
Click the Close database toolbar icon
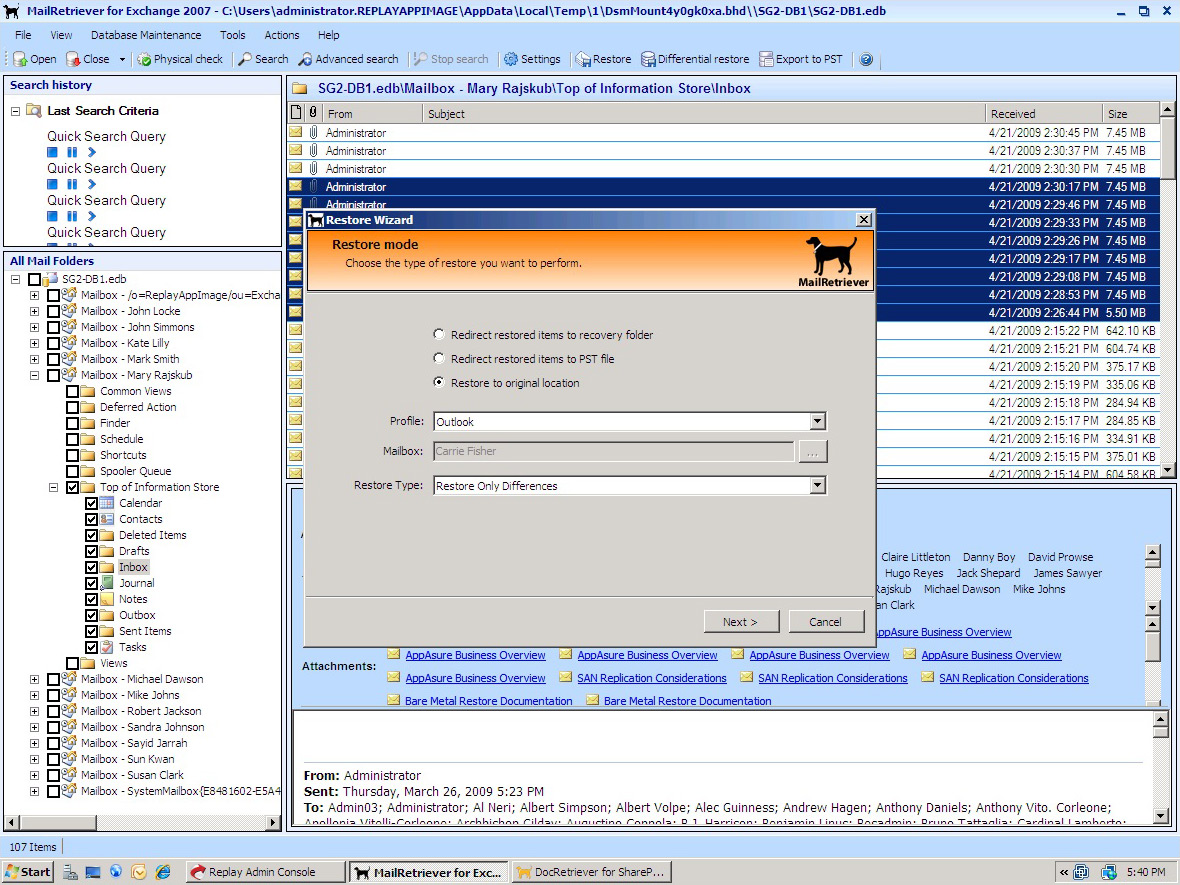point(73,59)
